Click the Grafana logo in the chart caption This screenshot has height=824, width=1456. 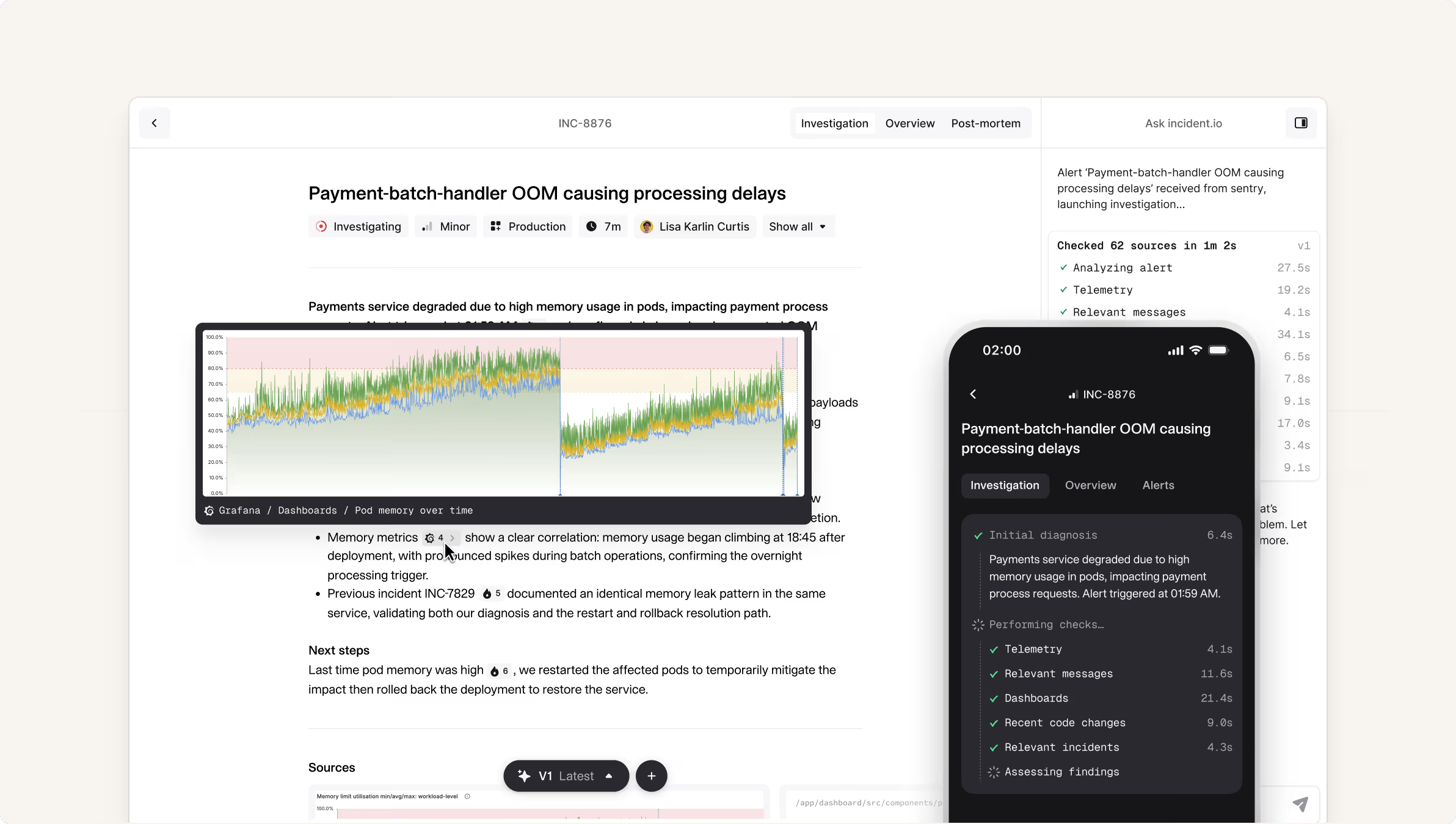tap(208, 510)
